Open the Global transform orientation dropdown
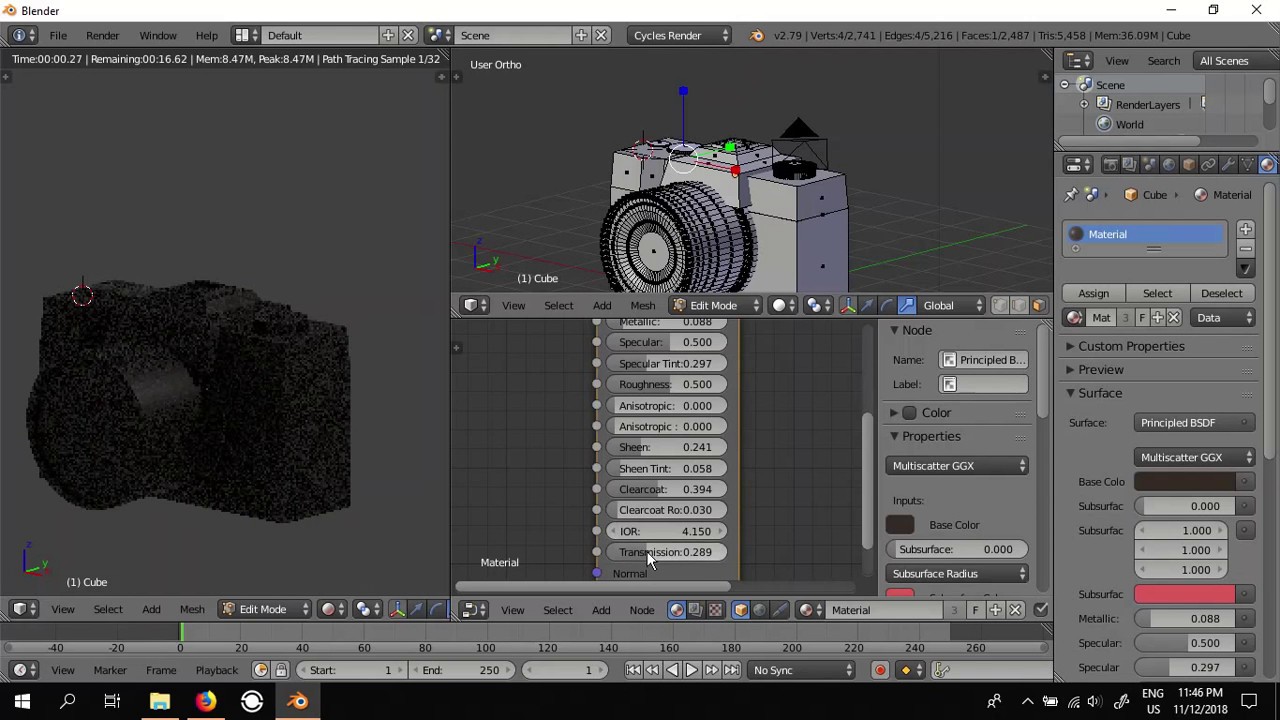Image resolution: width=1280 pixels, height=720 pixels. pos(953,305)
